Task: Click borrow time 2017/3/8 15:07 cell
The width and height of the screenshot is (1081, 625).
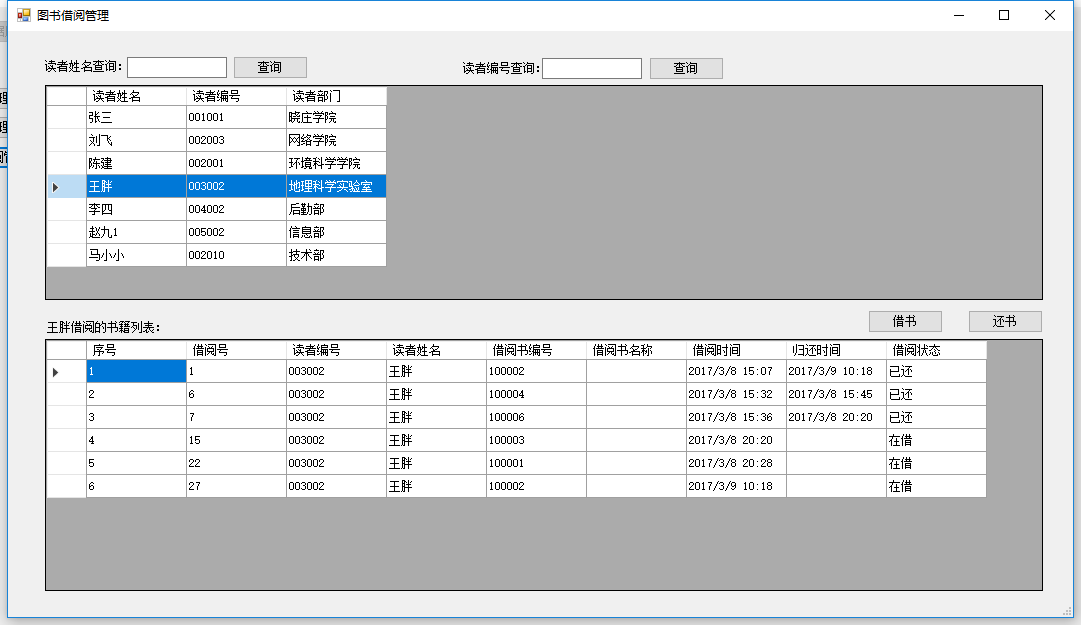Action: pos(736,371)
